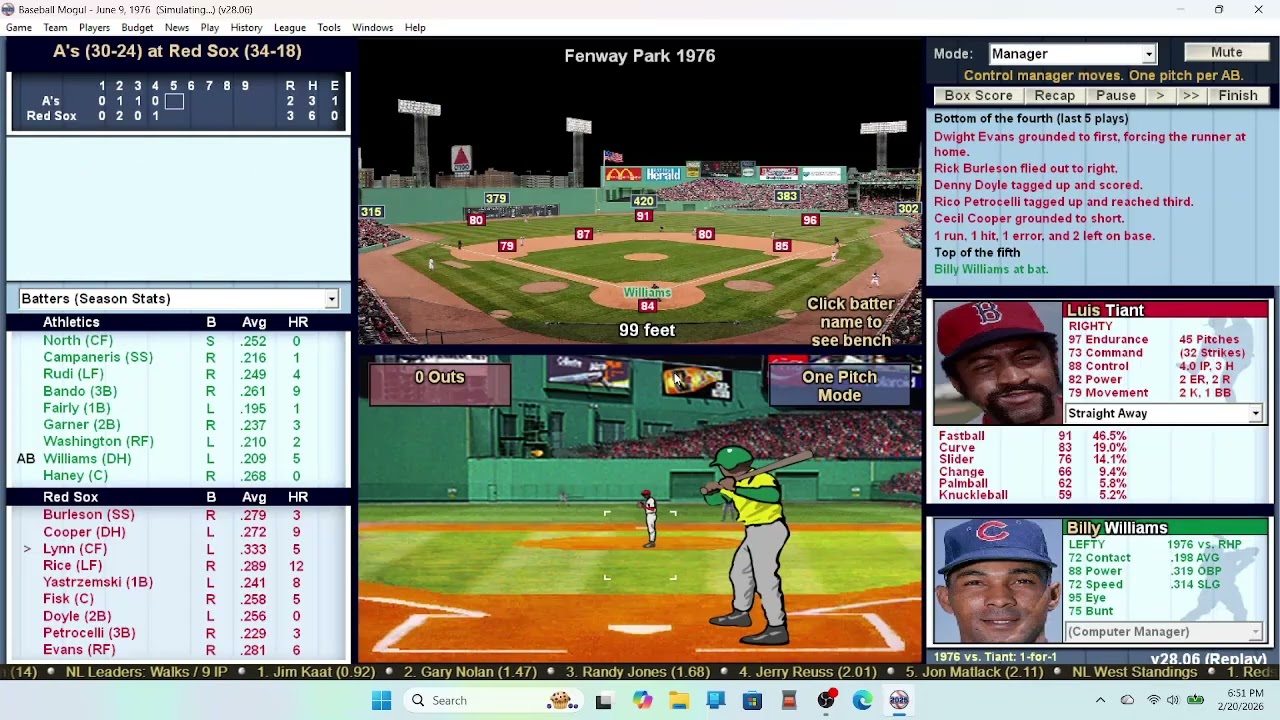Show hidden system tray icons

click(1100, 701)
